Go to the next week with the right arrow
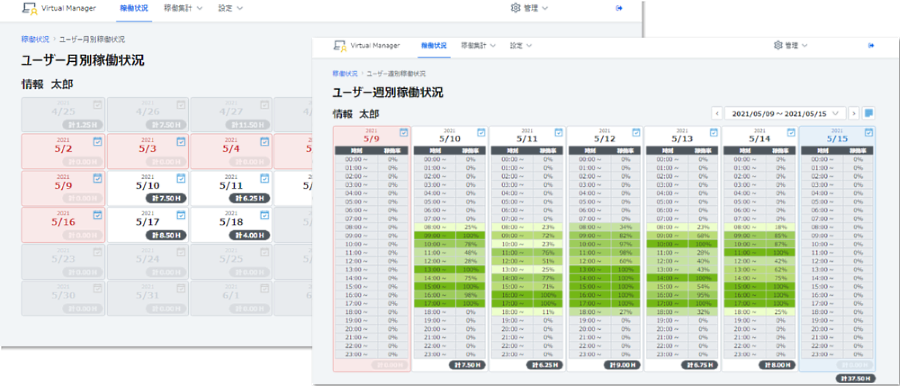The image size is (900, 386). pos(854,113)
